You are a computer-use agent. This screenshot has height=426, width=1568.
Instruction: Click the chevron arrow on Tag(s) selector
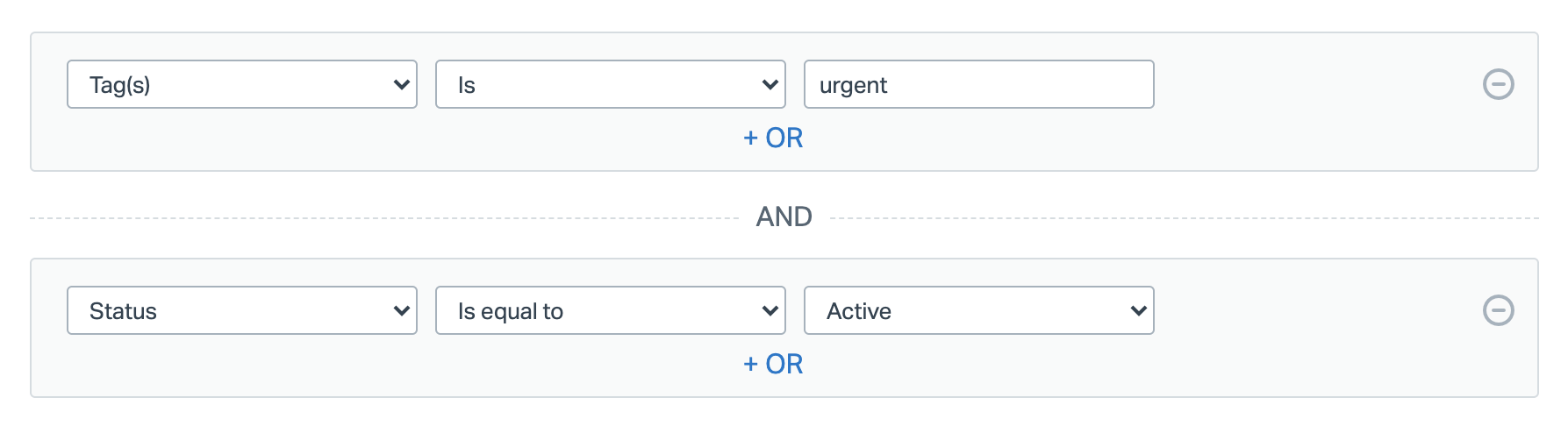401,85
